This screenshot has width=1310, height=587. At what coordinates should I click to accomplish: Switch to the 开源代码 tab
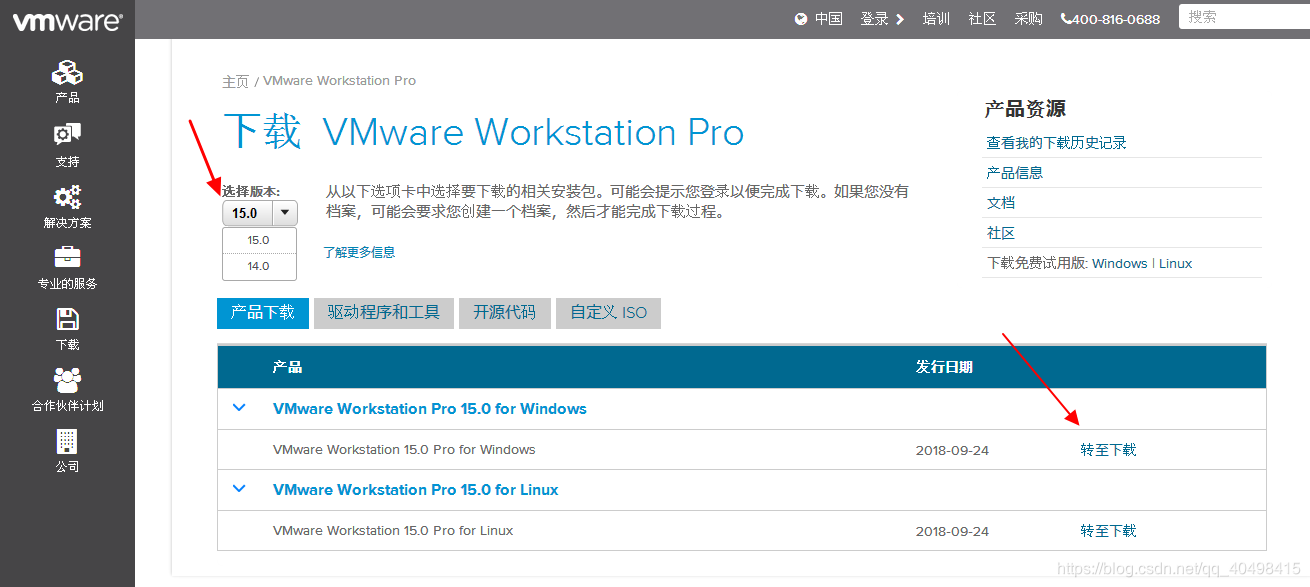click(505, 312)
